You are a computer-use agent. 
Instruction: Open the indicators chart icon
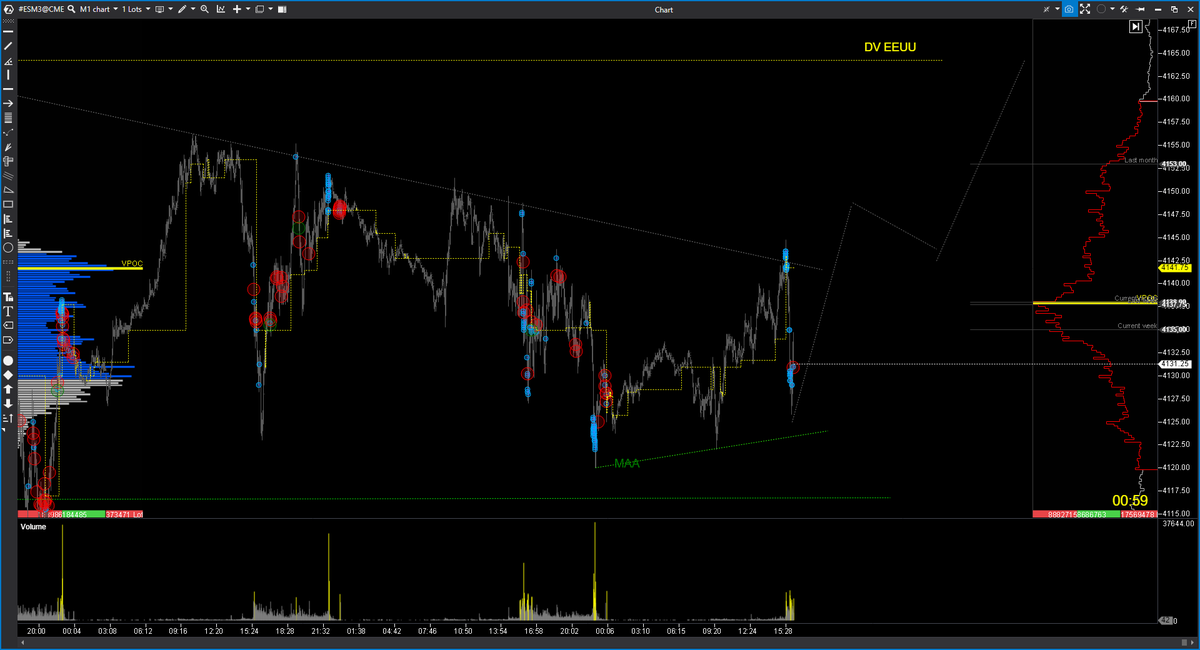pos(221,9)
